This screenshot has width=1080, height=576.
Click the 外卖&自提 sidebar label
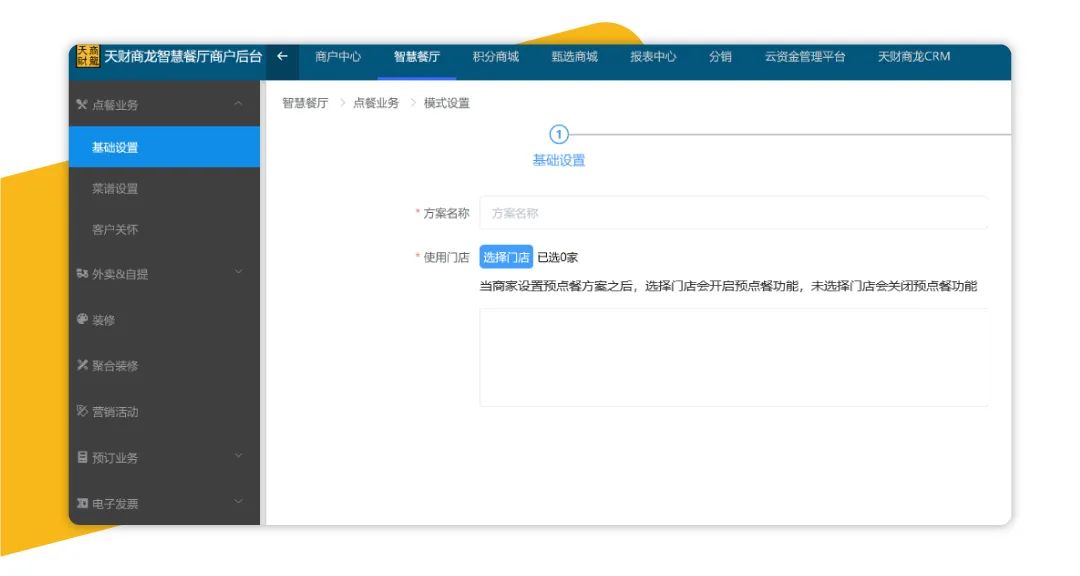(120, 274)
